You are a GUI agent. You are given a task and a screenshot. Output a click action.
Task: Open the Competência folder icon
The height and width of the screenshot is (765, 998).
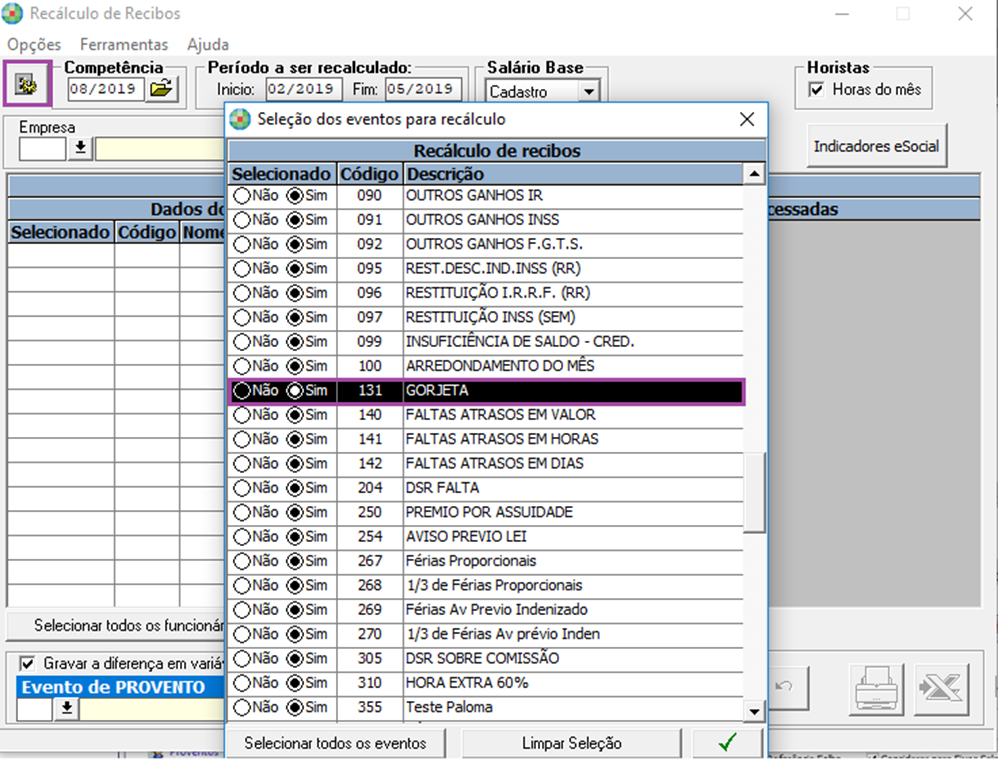[161, 88]
